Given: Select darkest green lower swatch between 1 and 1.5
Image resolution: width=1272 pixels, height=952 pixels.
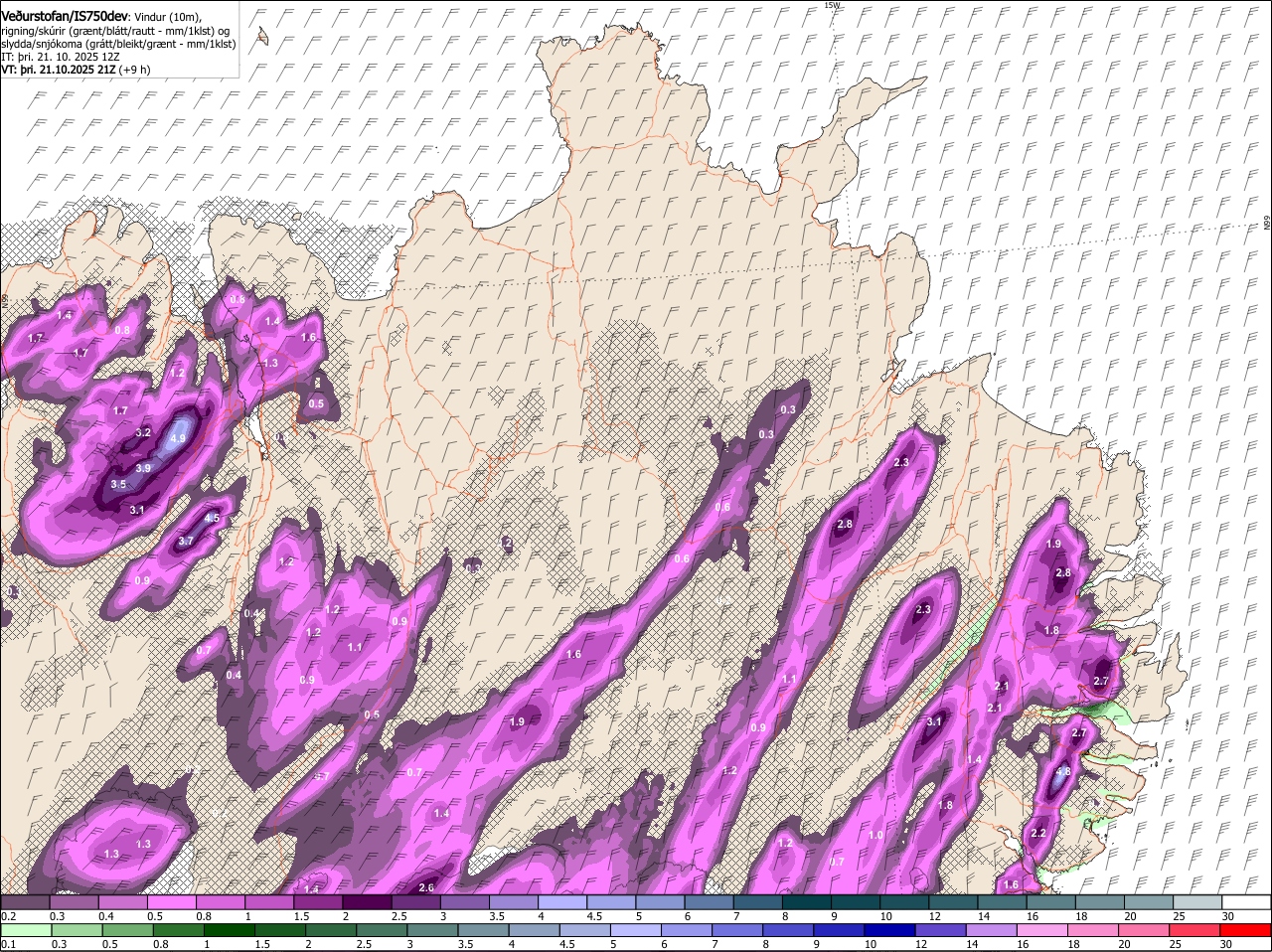Looking at the screenshot, I should click(x=230, y=930).
